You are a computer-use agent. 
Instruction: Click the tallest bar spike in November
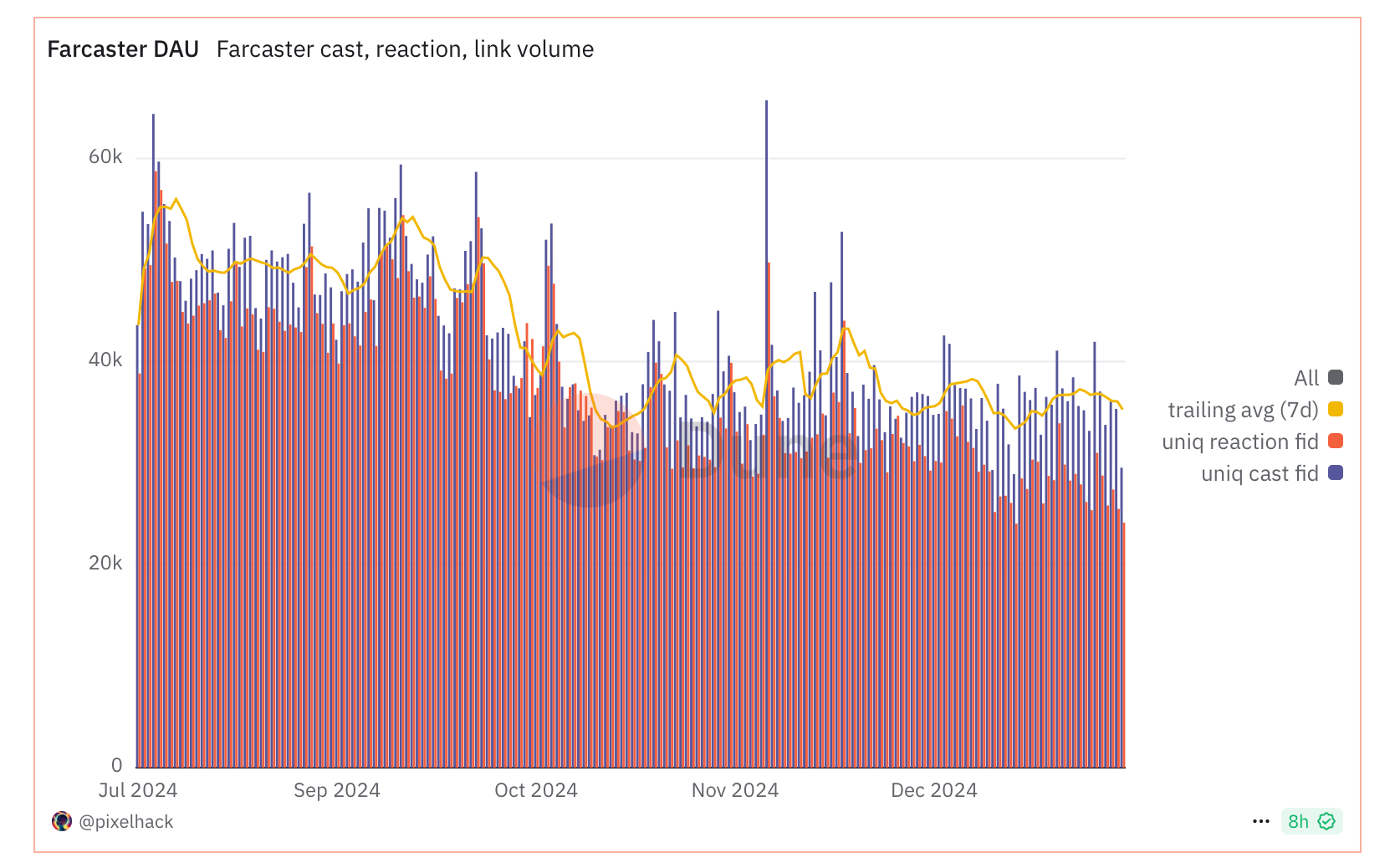coord(766,434)
